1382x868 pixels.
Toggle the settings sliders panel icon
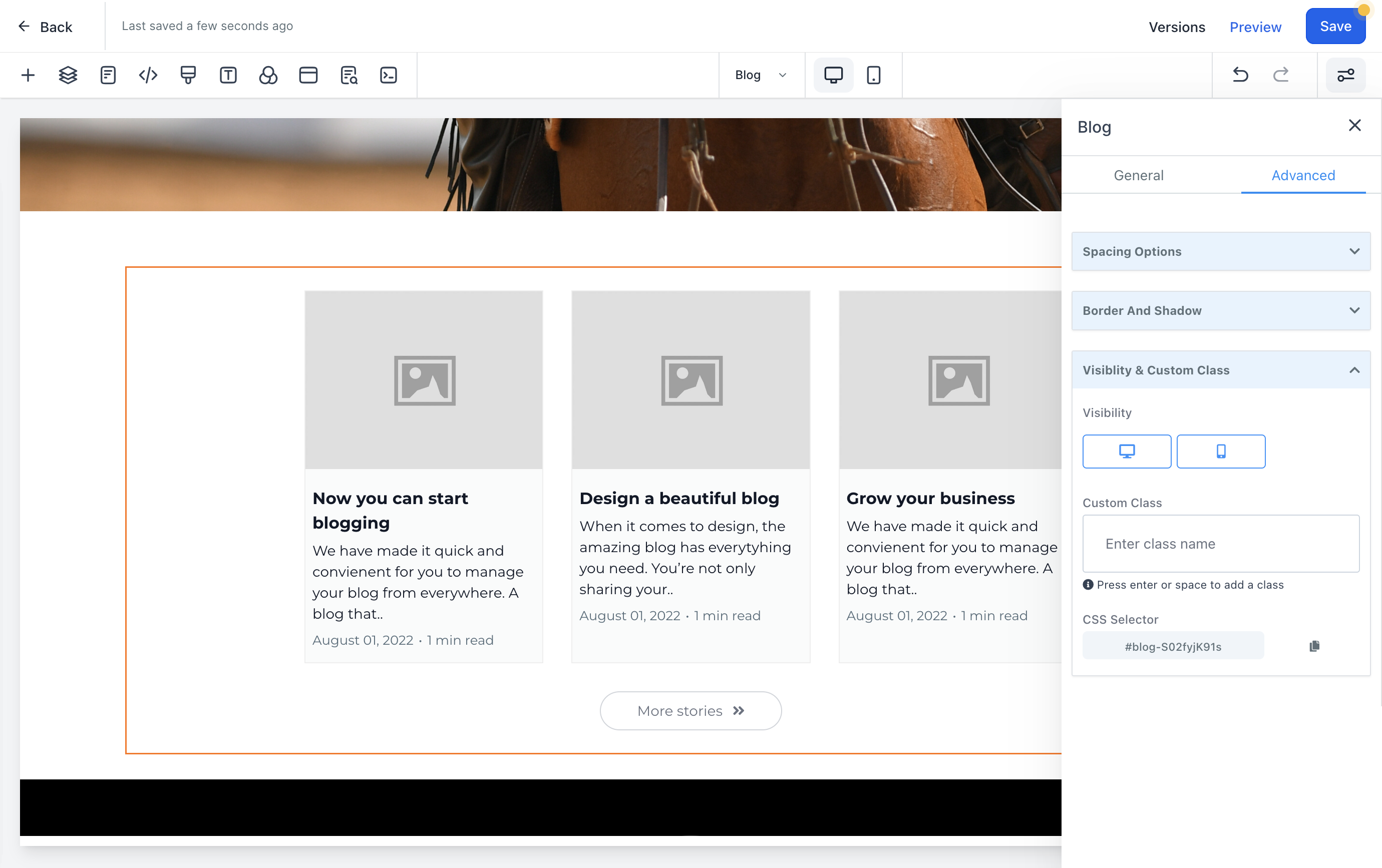(x=1346, y=75)
